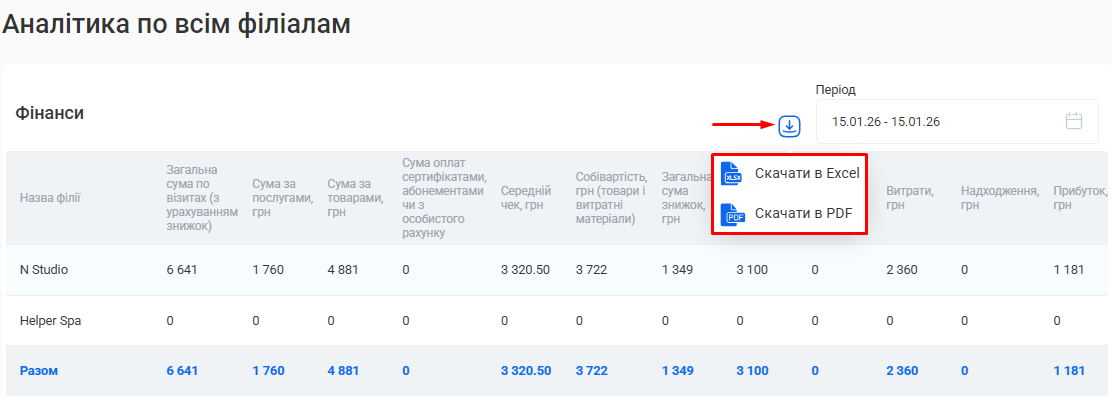Click the period field 15.01.26 - 15.01.26
The image size is (1112, 398).
tap(957, 121)
